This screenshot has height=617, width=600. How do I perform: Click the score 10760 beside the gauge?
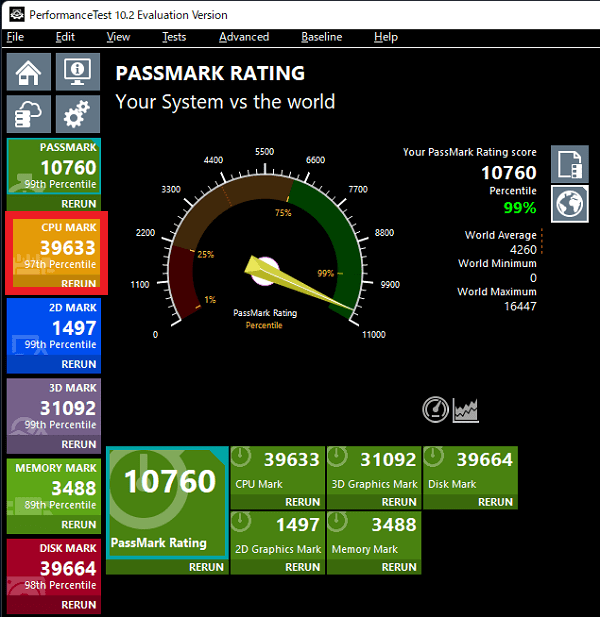pyautogui.click(x=509, y=172)
